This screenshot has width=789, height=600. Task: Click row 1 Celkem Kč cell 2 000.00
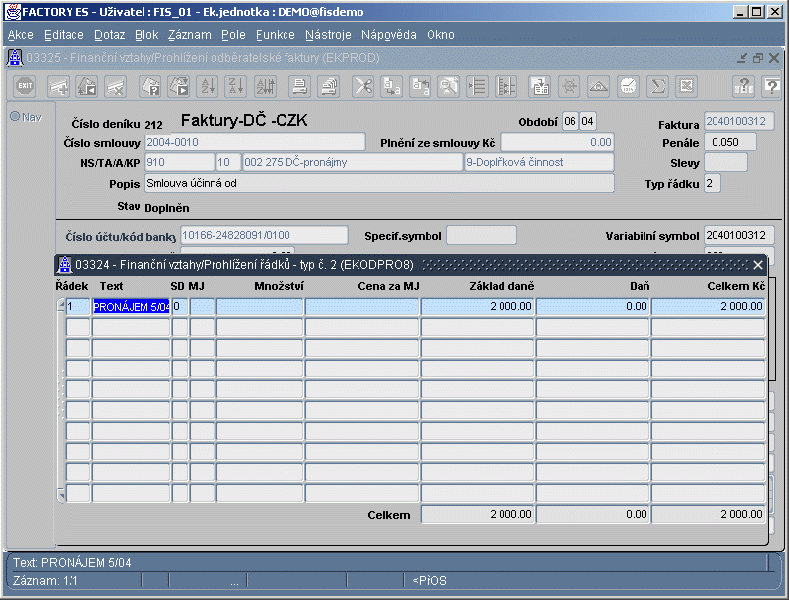pyautogui.click(x=708, y=307)
